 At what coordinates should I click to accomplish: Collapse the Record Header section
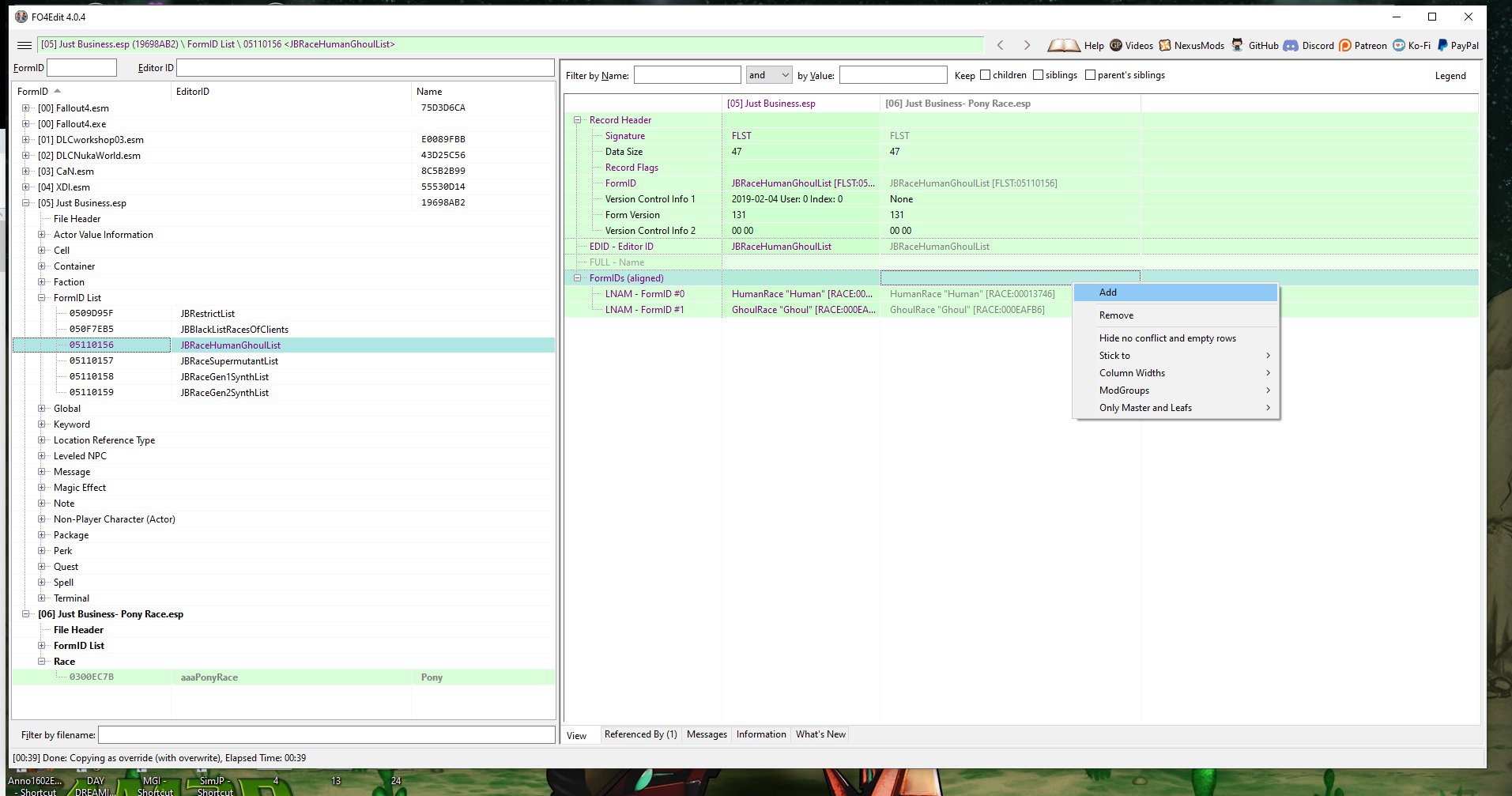click(577, 120)
